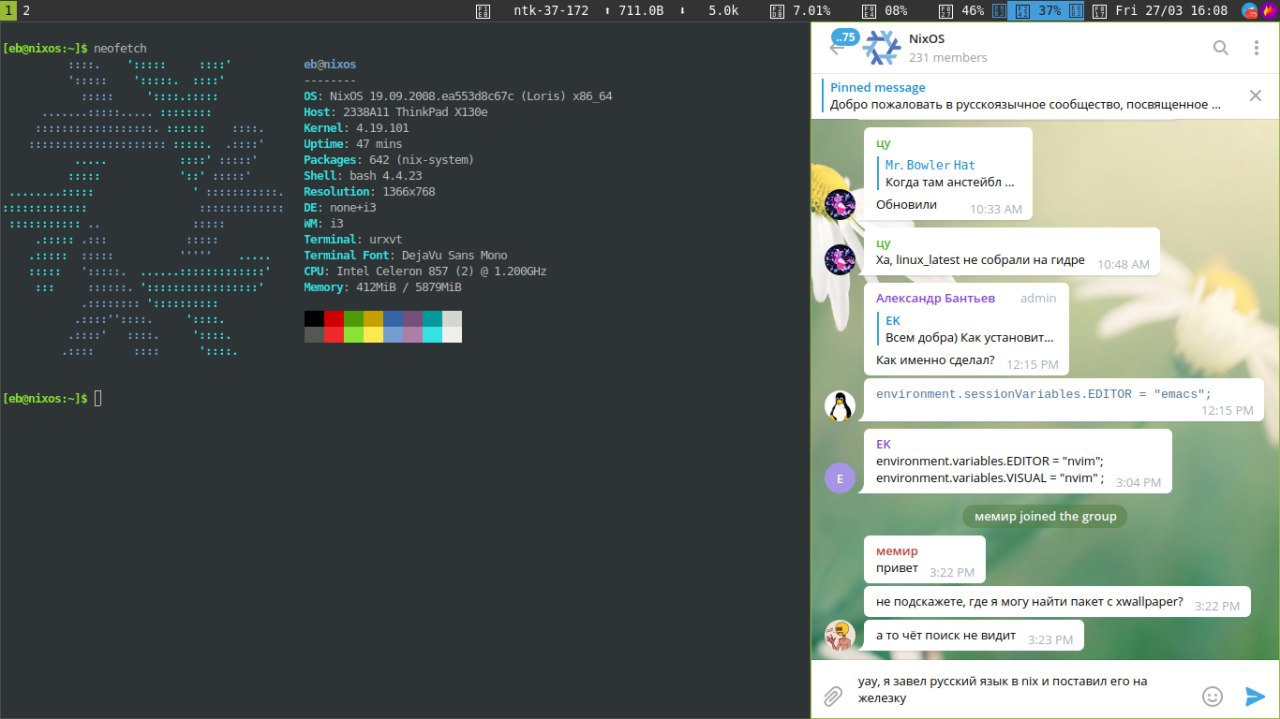Click the Packages 642 line

point(389,160)
